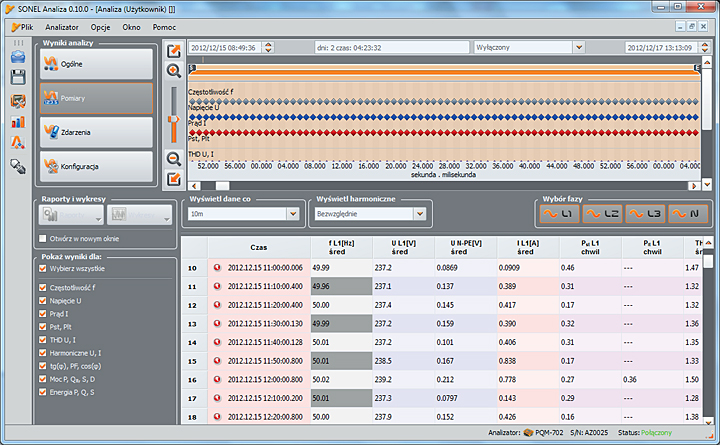Click the start date field 2012/12/15 08:49:36

(229, 47)
